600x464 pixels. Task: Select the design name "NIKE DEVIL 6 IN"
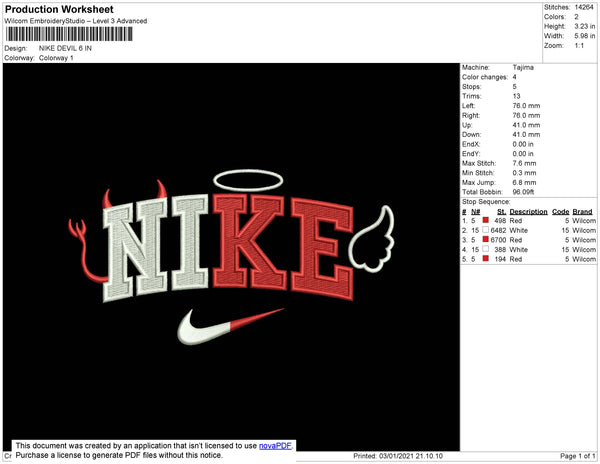(65, 48)
